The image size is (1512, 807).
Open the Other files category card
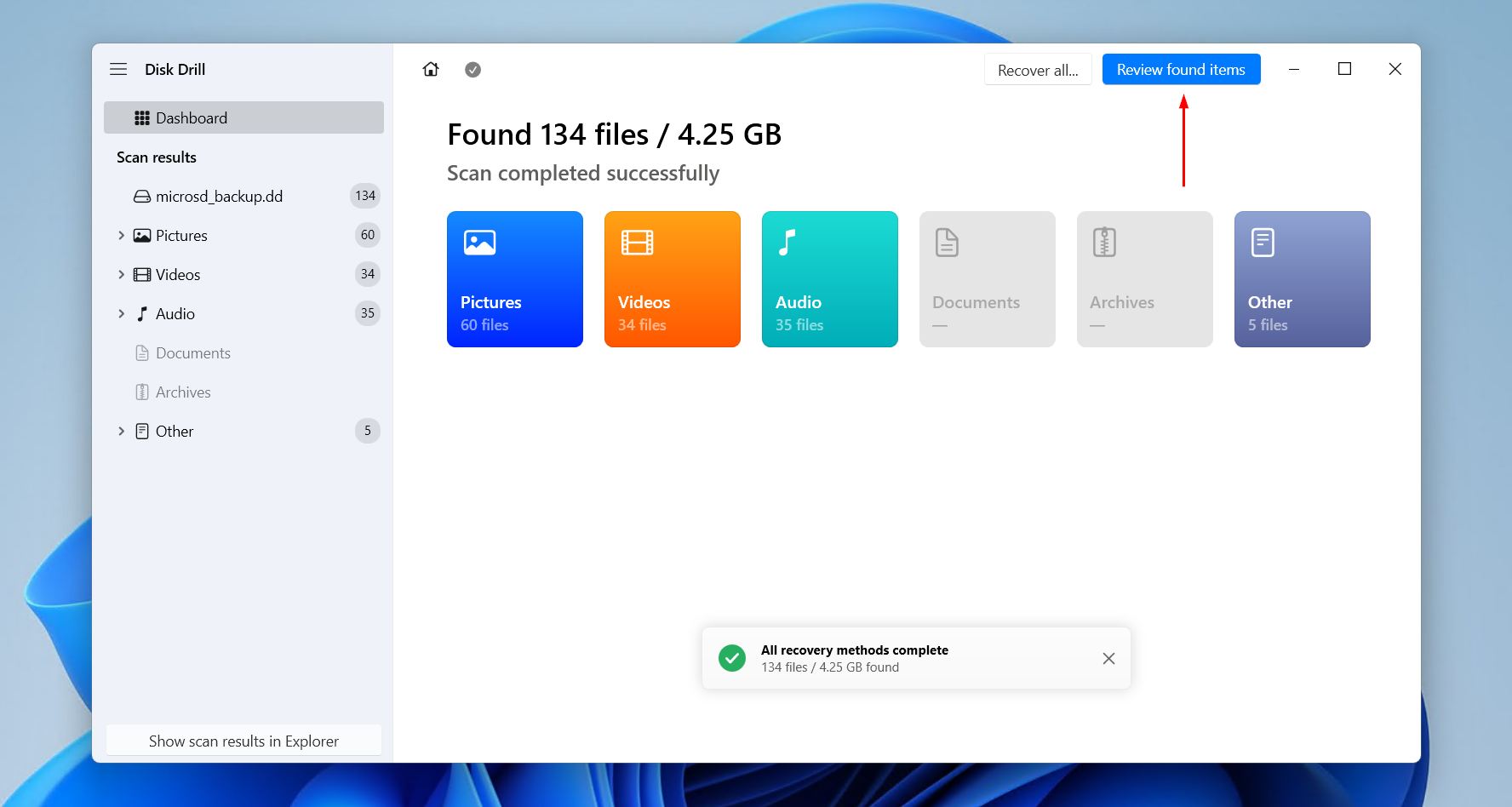(x=1302, y=279)
